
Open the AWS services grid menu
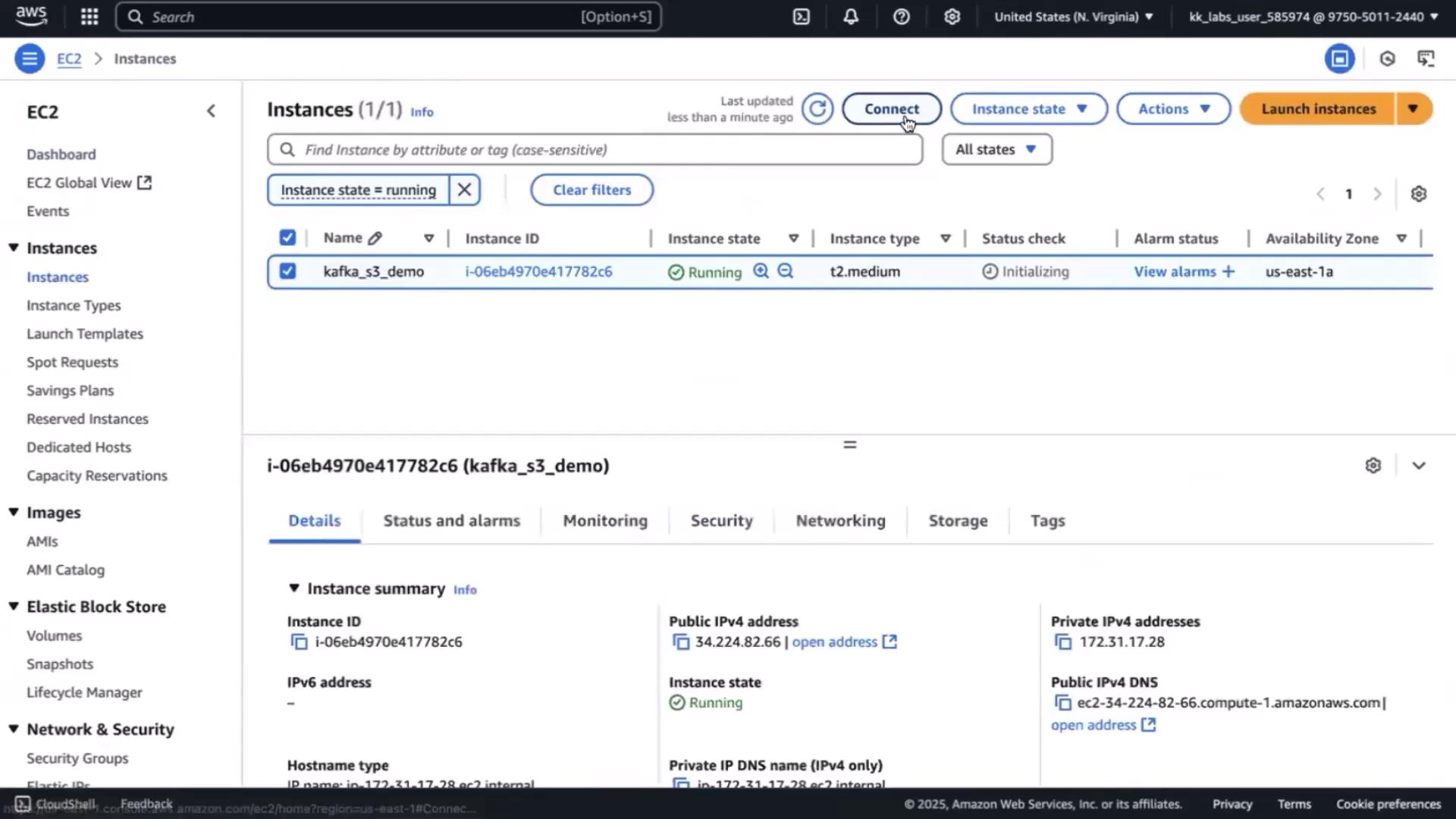click(x=89, y=17)
